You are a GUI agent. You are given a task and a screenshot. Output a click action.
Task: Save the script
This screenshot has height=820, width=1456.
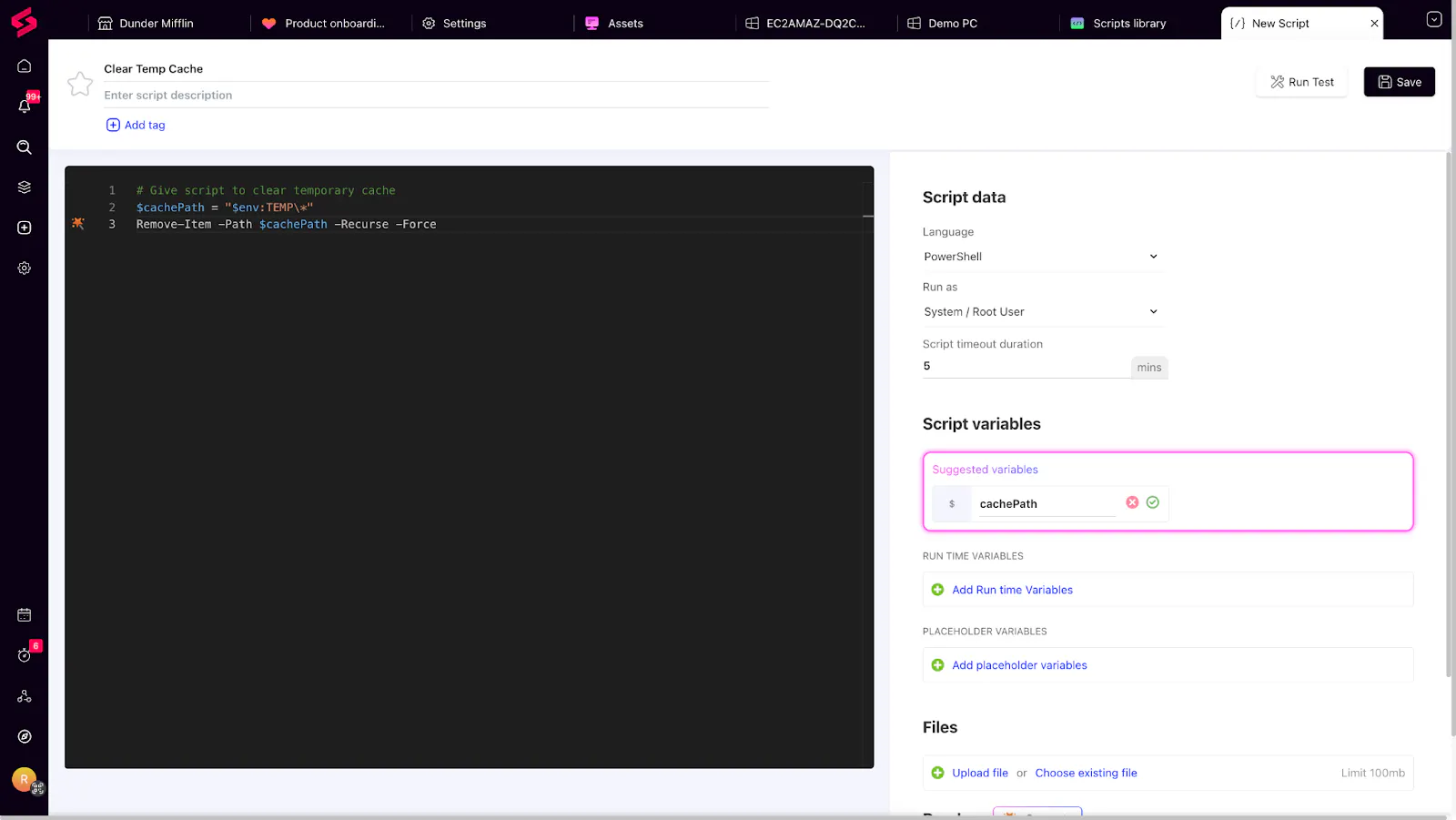pos(1400,82)
